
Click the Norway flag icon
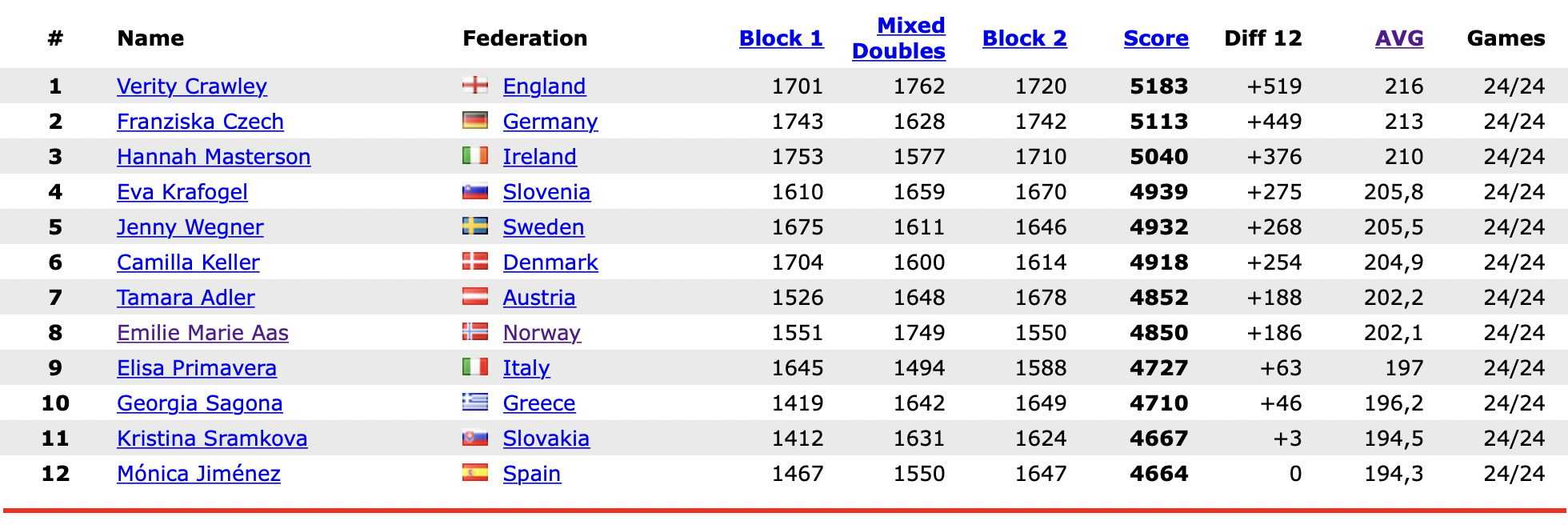point(475,331)
